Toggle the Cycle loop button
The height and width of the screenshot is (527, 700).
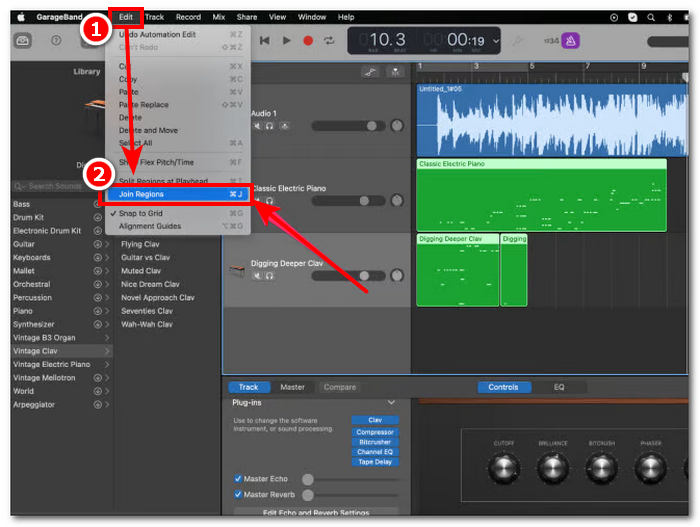coord(329,41)
